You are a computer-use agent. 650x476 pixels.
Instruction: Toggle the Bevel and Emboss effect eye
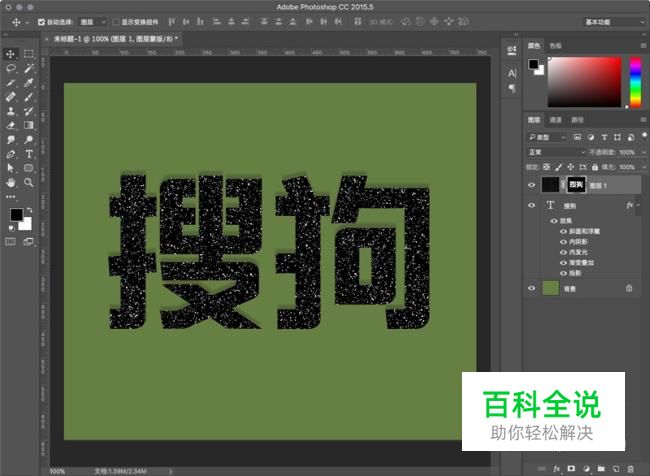563,231
